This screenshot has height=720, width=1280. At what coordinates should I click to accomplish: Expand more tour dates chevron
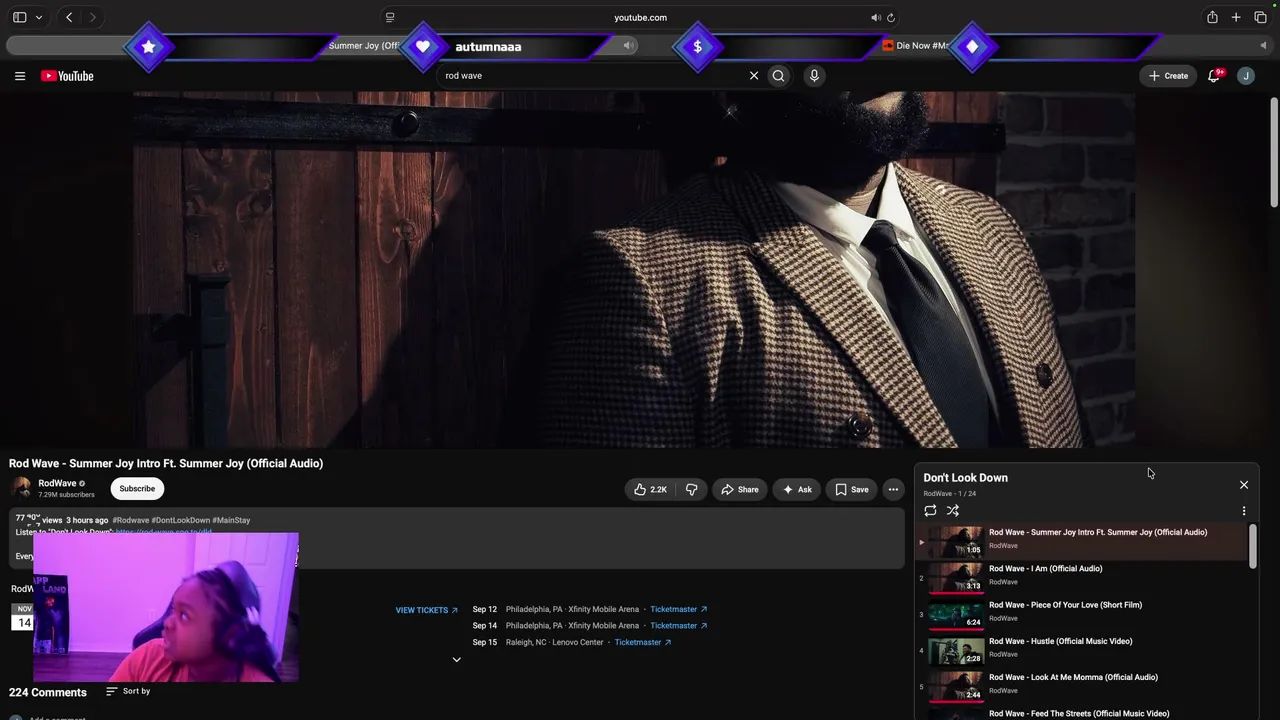[457, 660]
